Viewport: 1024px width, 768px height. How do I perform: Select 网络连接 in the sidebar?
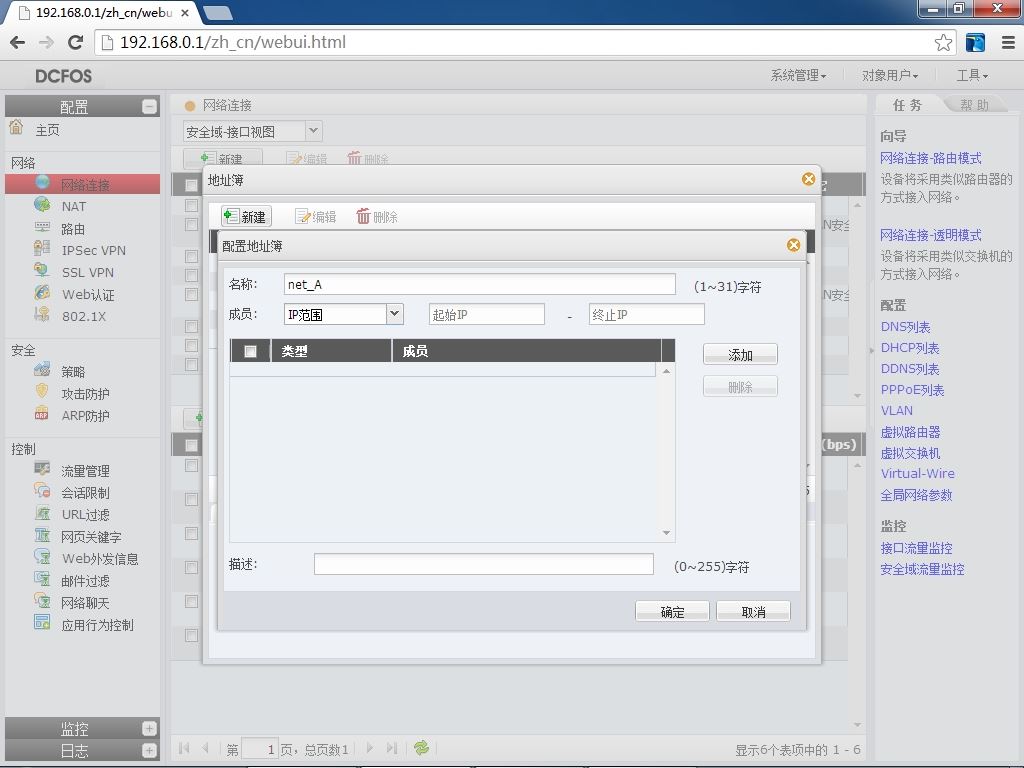point(82,184)
